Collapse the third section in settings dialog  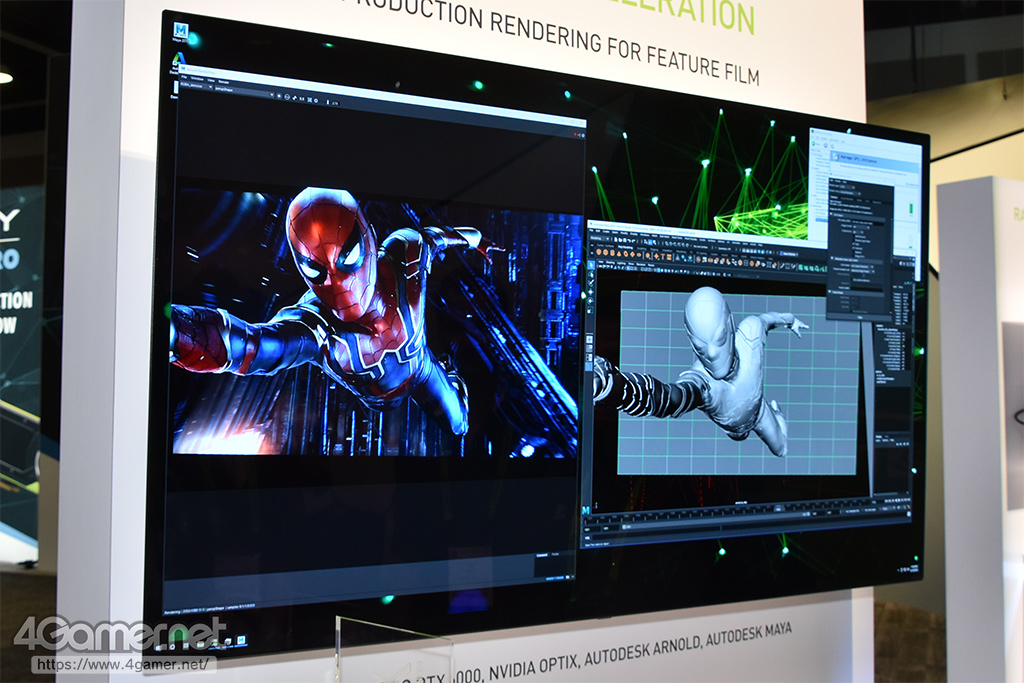(x=830, y=292)
